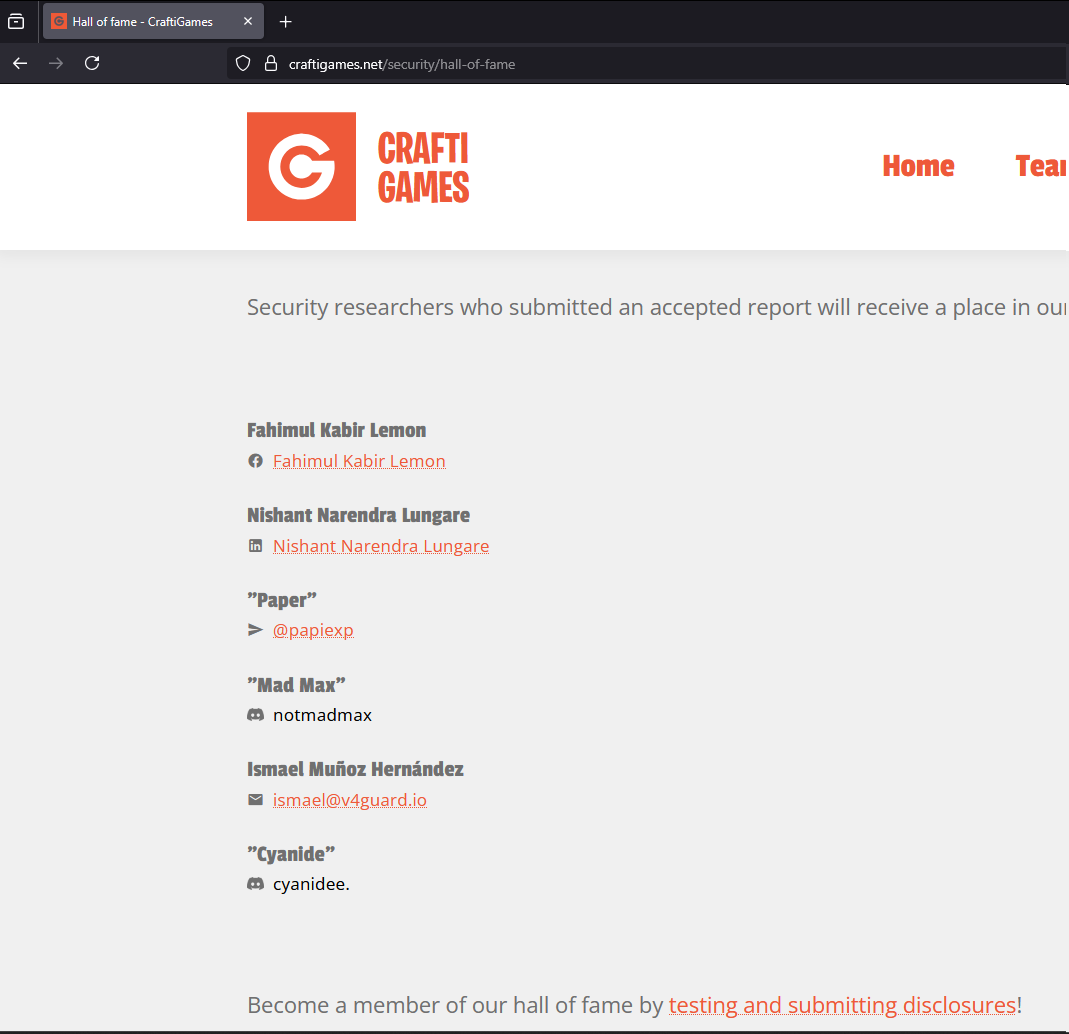The image size is (1069, 1034).
Task: Open the tab list overview button
Action: pos(16,21)
